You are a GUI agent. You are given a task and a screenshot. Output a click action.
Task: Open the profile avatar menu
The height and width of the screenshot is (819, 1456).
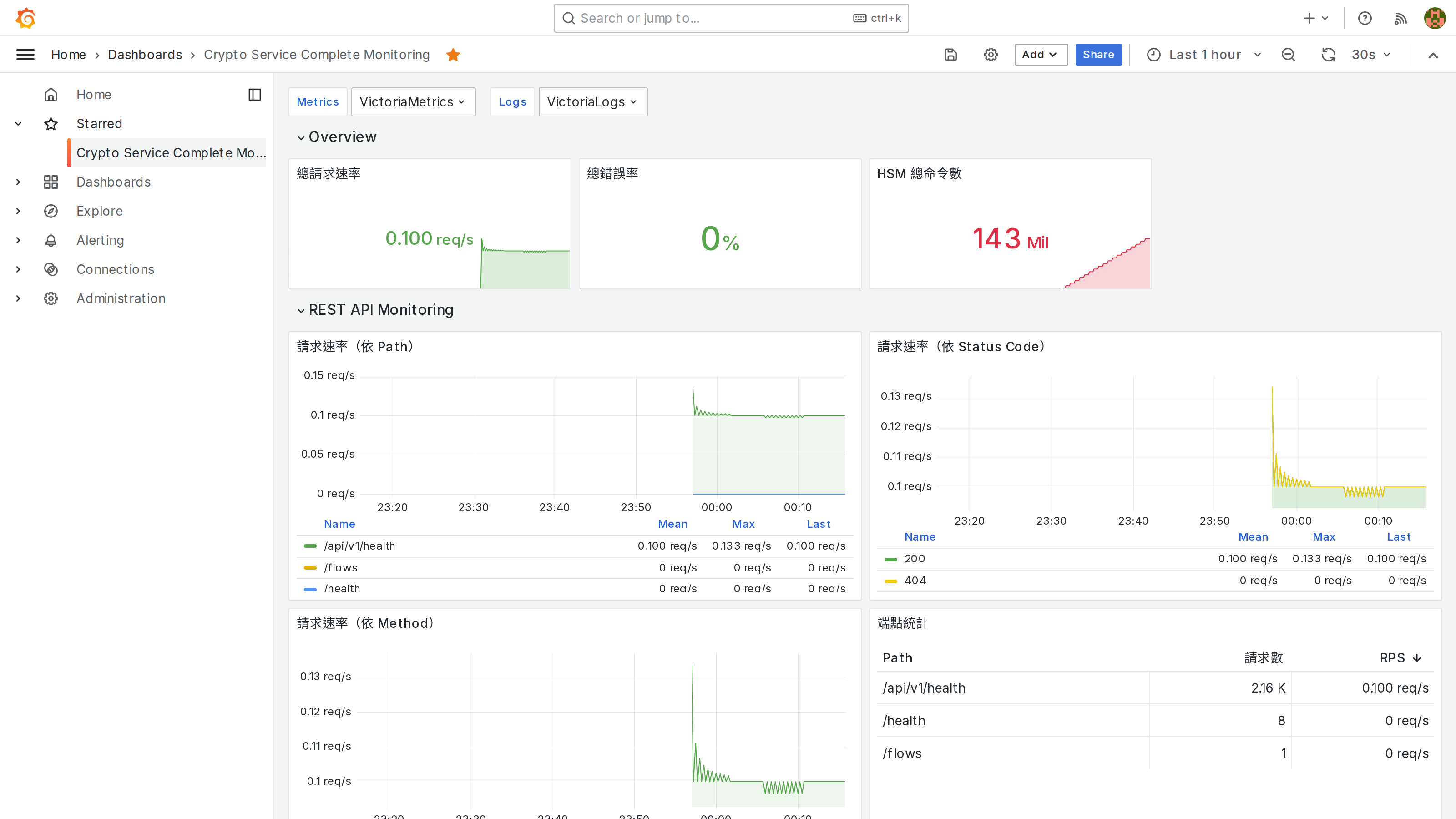click(x=1435, y=18)
